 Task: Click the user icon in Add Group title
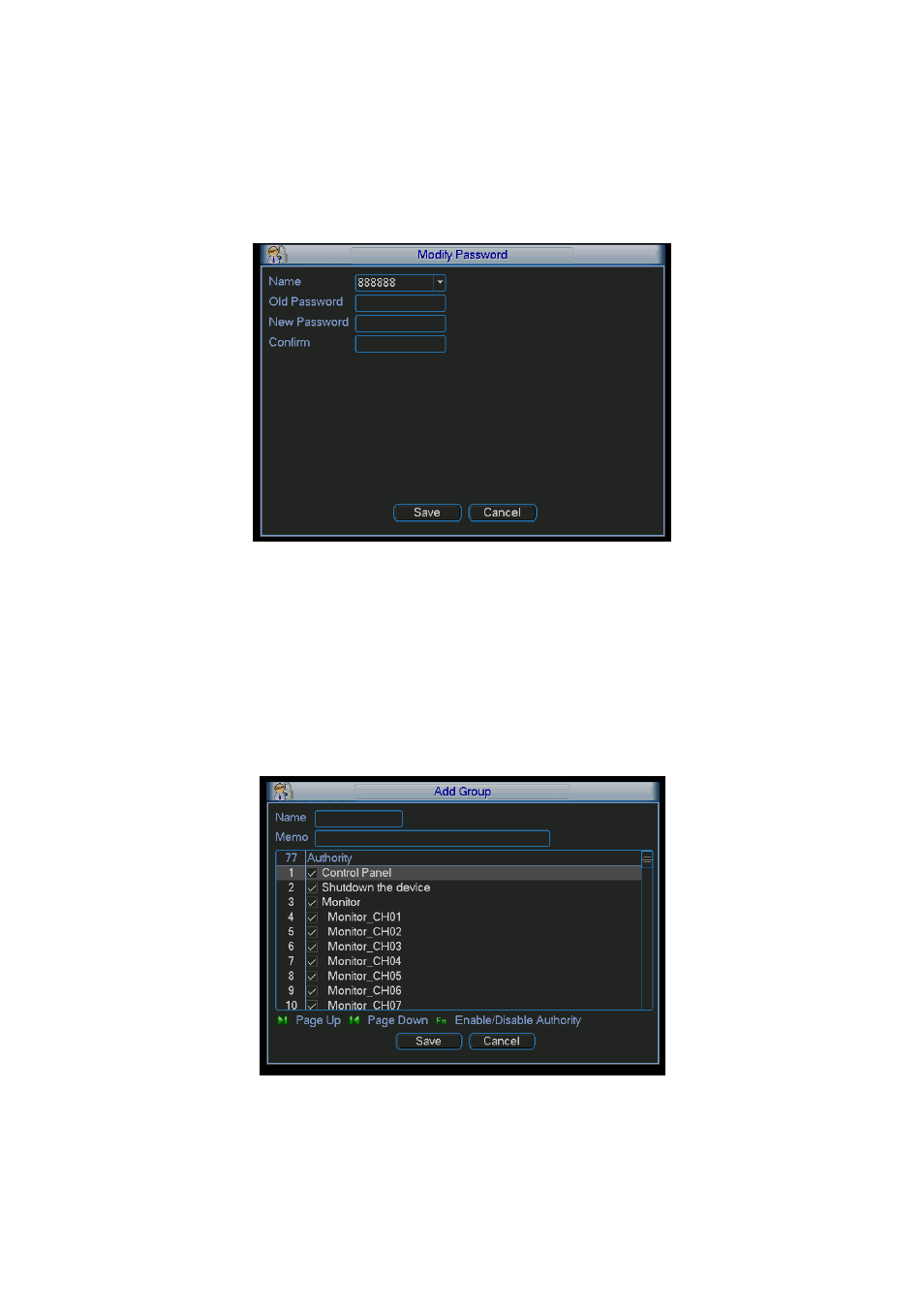[x=283, y=791]
